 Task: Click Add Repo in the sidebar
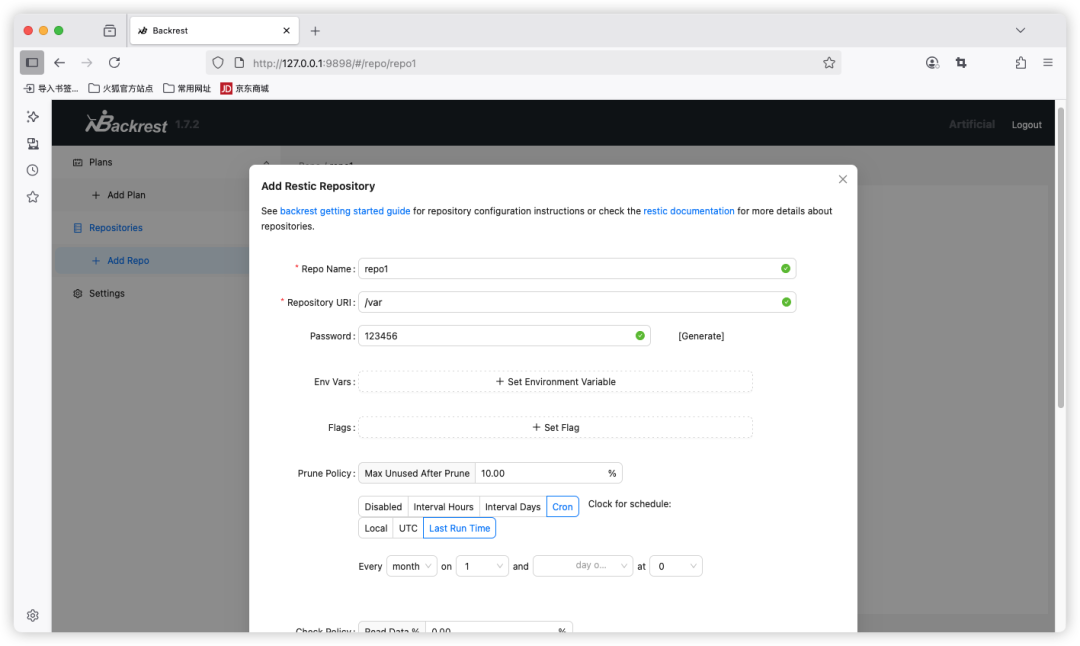point(128,260)
